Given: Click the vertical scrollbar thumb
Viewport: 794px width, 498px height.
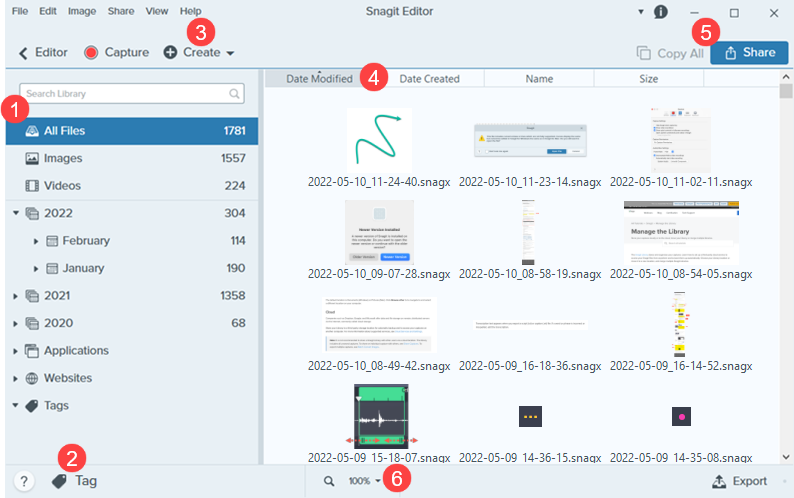Looking at the screenshot, I should [x=785, y=91].
